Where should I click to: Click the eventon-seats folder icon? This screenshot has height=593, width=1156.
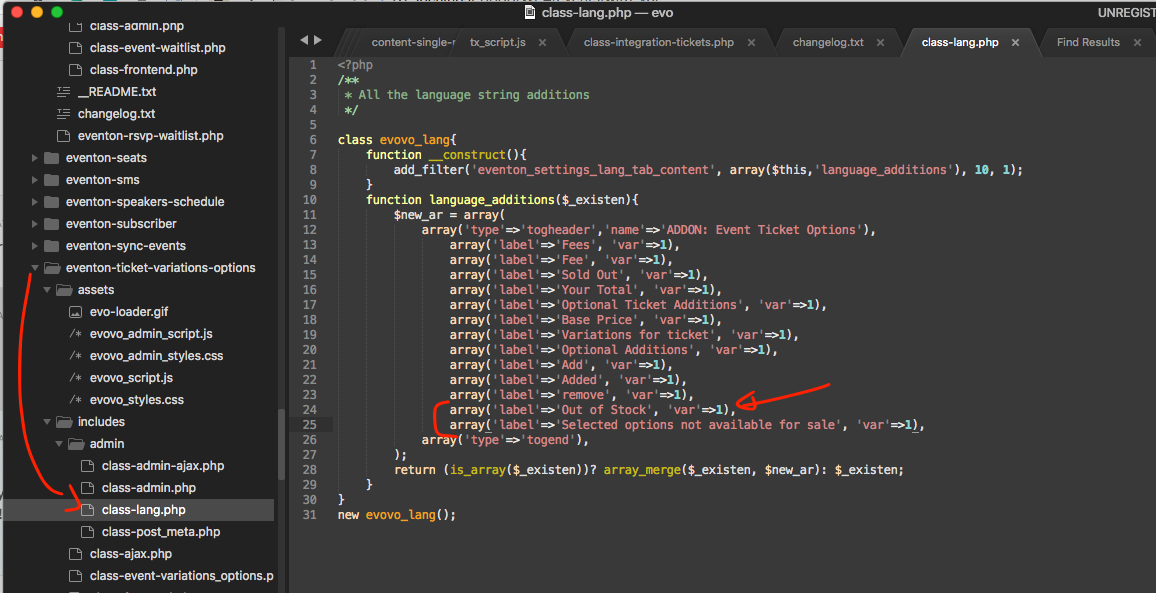click(x=52, y=158)
